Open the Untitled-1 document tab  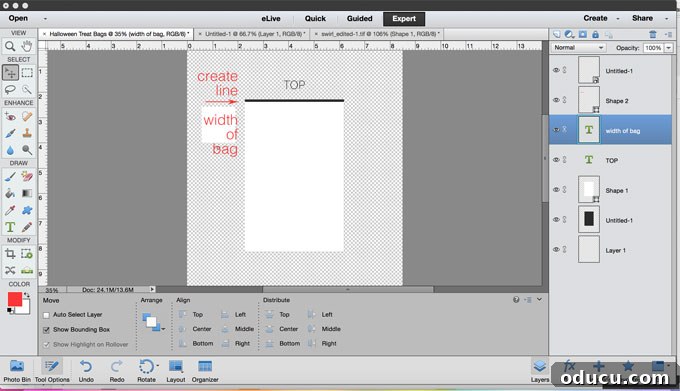[252, 34]
